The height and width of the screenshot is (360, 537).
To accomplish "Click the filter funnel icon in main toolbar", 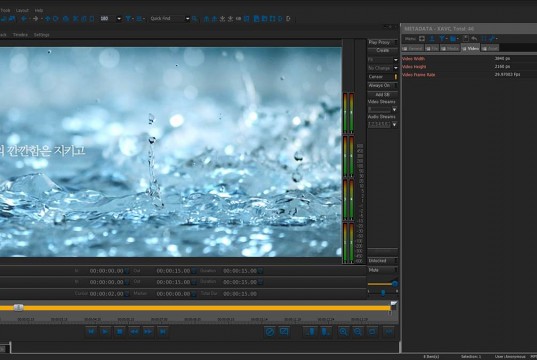I will coord(128,18).
